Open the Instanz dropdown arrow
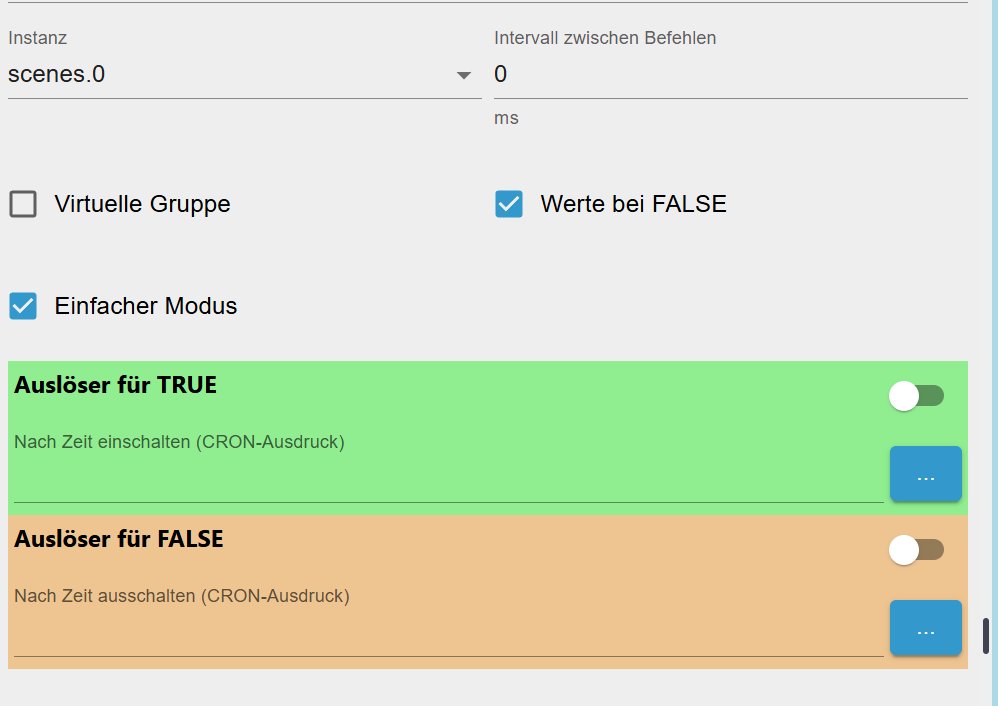This screenshot has height=706, width=998. pyautogui.click(x=463, y=75)
